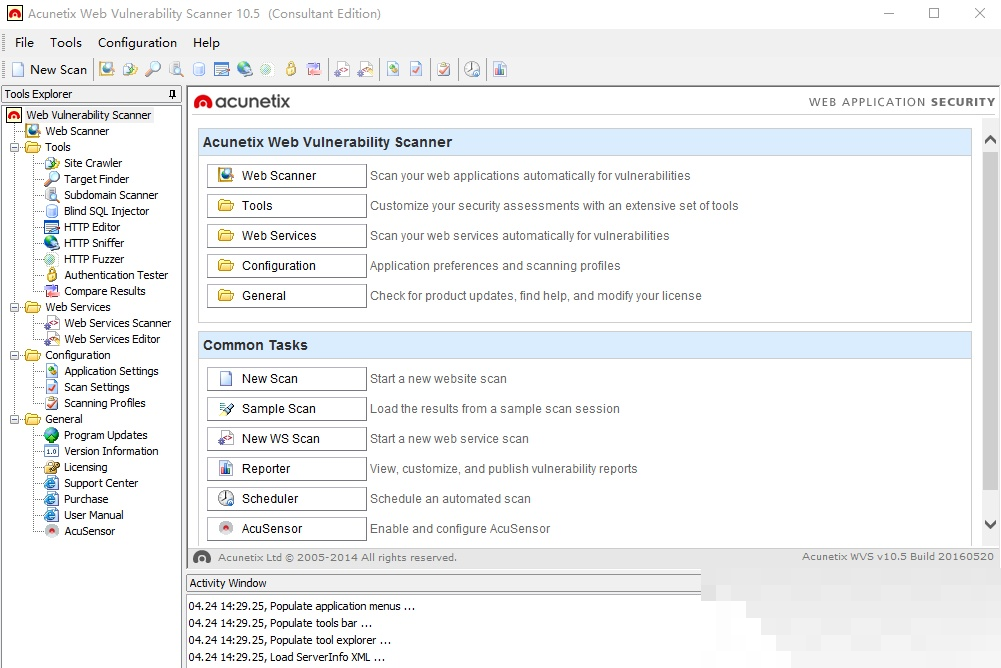Viewport: 1001px width, 668px height.
Task: Select HTTP Sniffer in the tree
Action: point(94,243)
